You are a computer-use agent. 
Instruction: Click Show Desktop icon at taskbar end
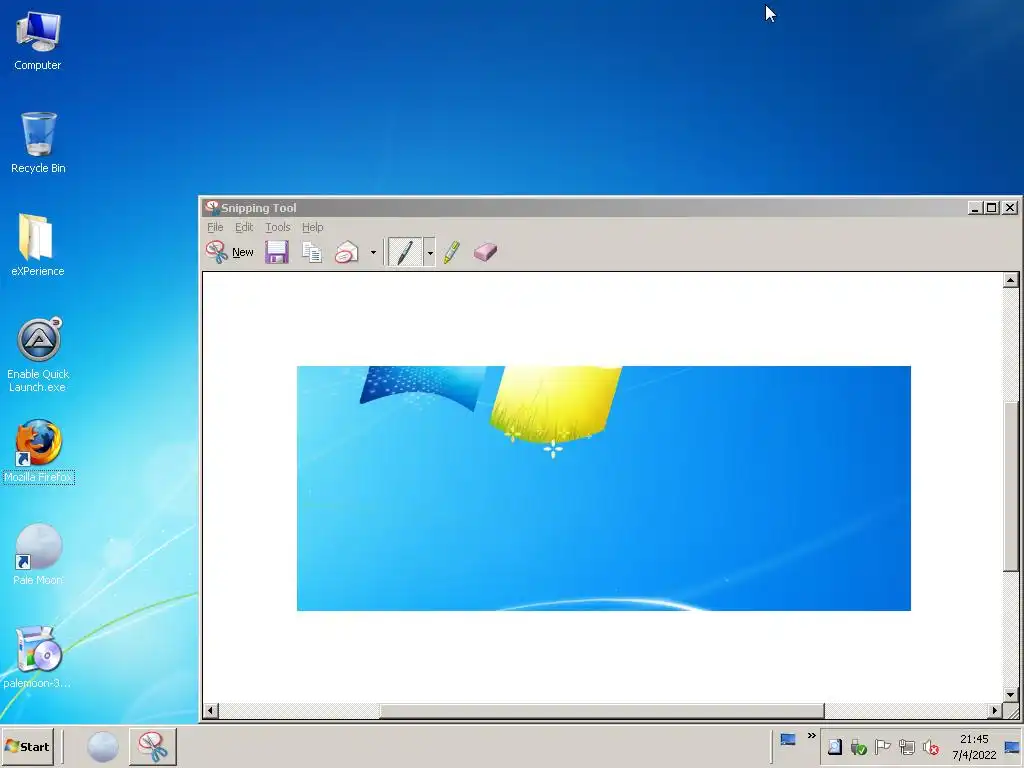1012,747
